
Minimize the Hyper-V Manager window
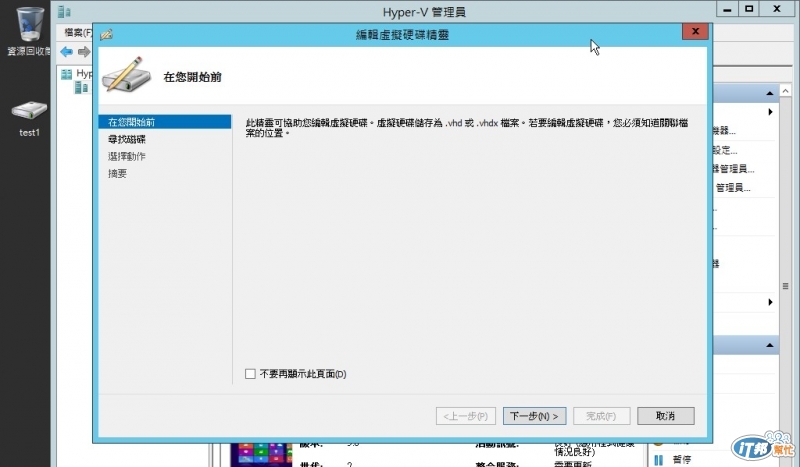727,9
